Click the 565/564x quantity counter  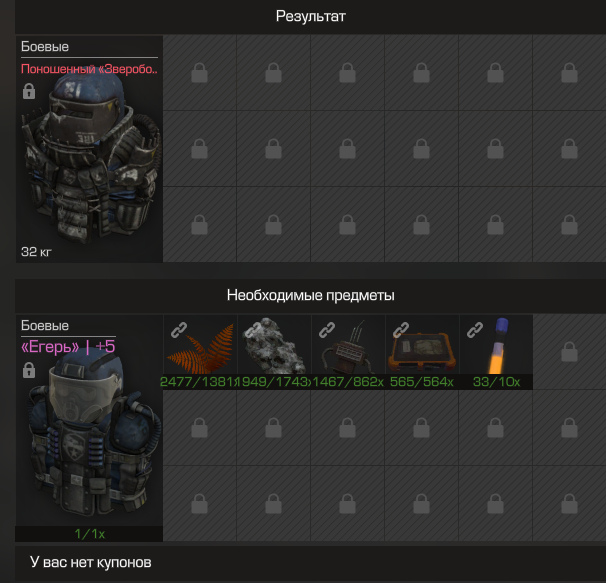422,382
